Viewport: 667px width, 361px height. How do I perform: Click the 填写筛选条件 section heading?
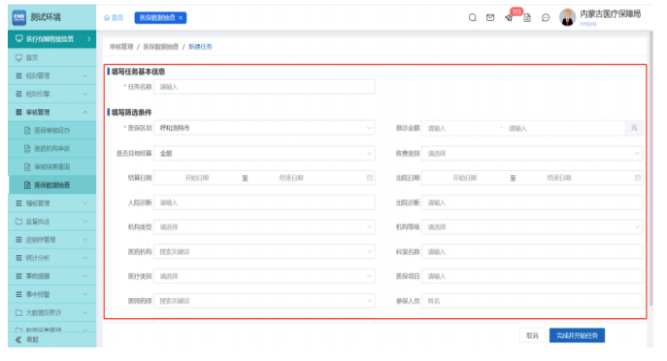pos(131,112)
